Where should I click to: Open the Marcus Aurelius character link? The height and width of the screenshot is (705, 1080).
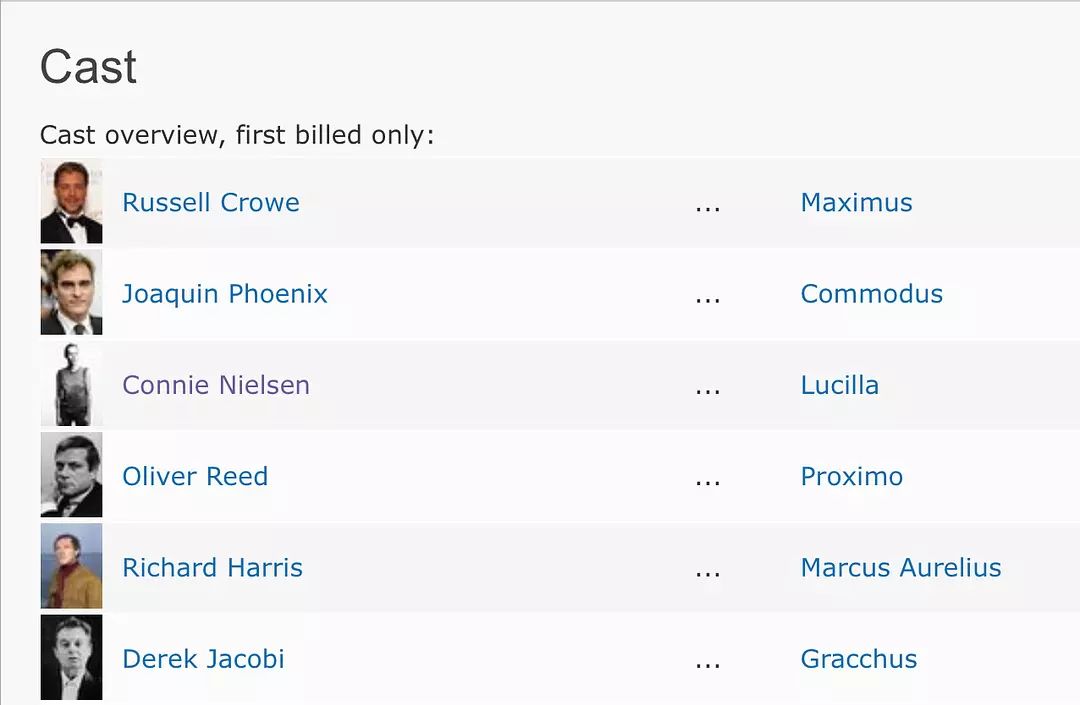(x=901, y=567)
